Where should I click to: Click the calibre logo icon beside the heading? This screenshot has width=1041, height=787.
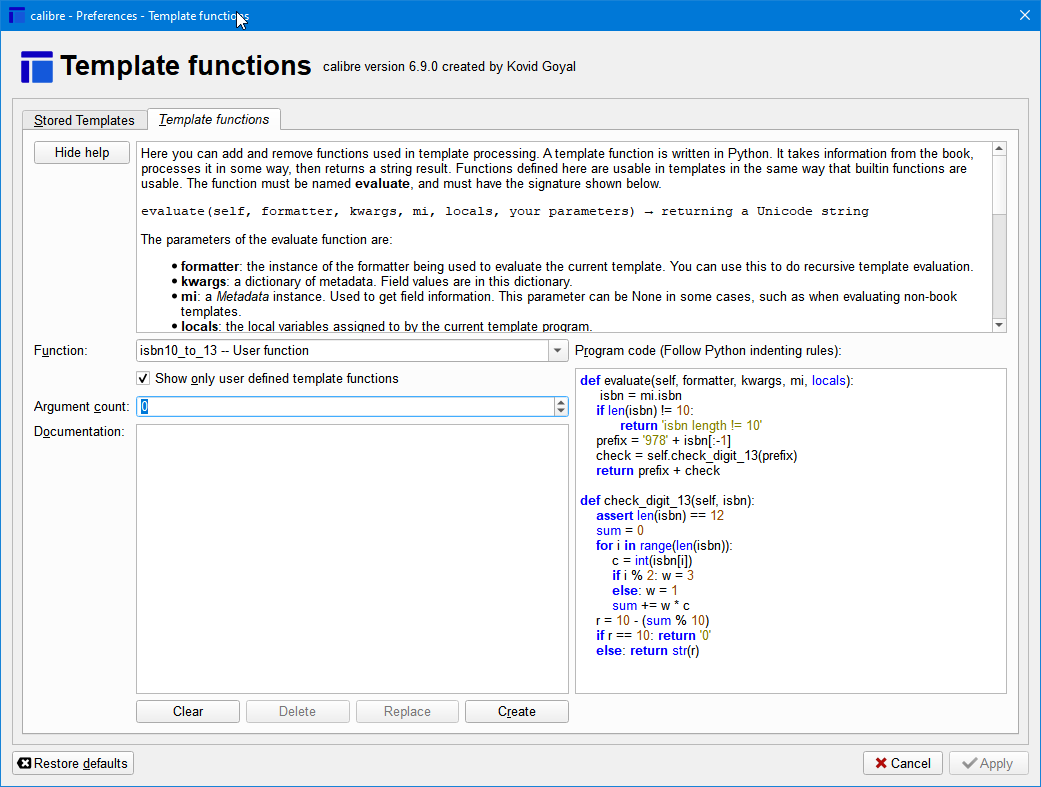(36, 67)
